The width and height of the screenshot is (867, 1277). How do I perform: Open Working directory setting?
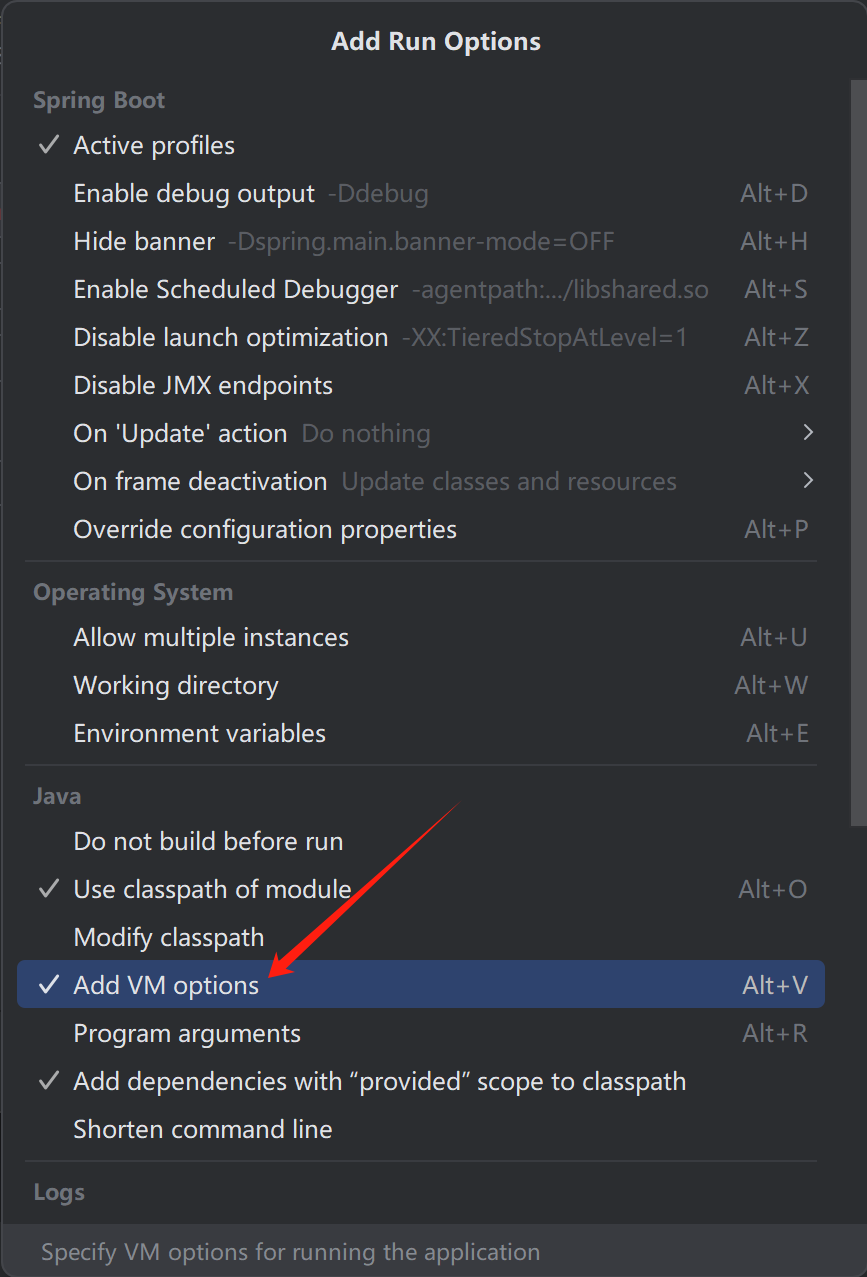tap(176, 685)
